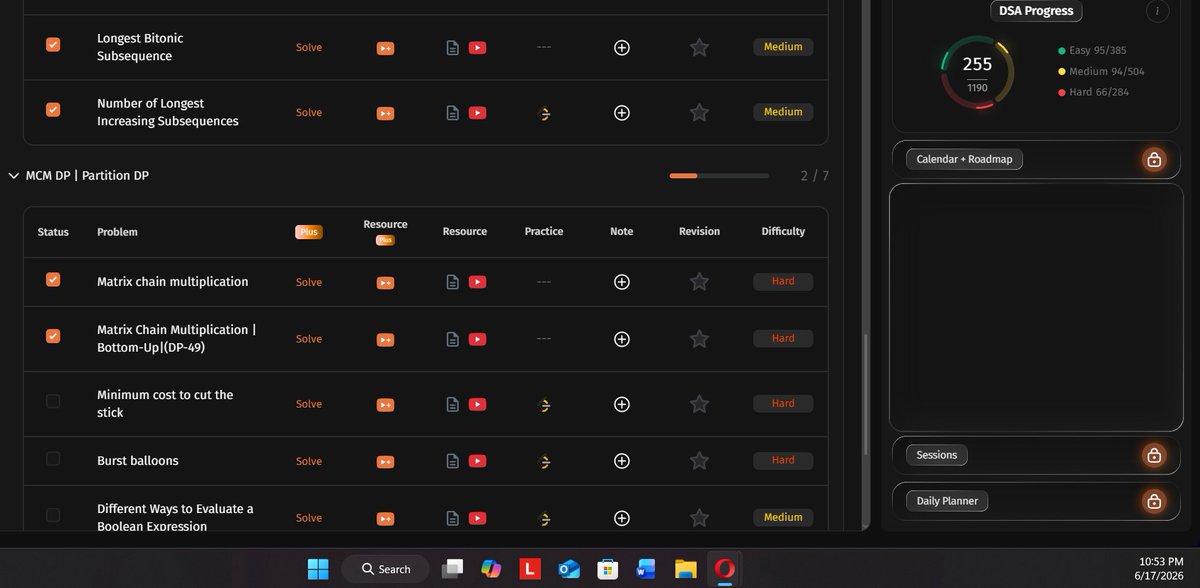The image size is (1200, 588).
Task: Click Solve for Minimum cost to cut the stick
Action: [309, 405]
